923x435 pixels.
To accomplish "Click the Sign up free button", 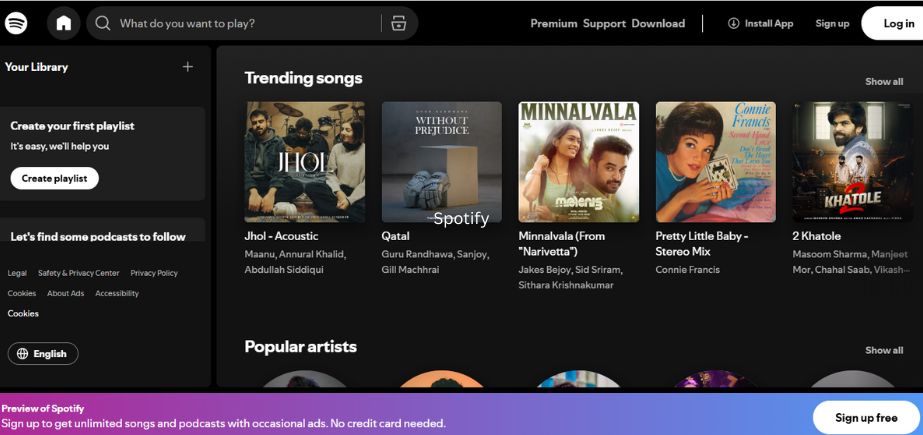I will click(x=866, y=418).
